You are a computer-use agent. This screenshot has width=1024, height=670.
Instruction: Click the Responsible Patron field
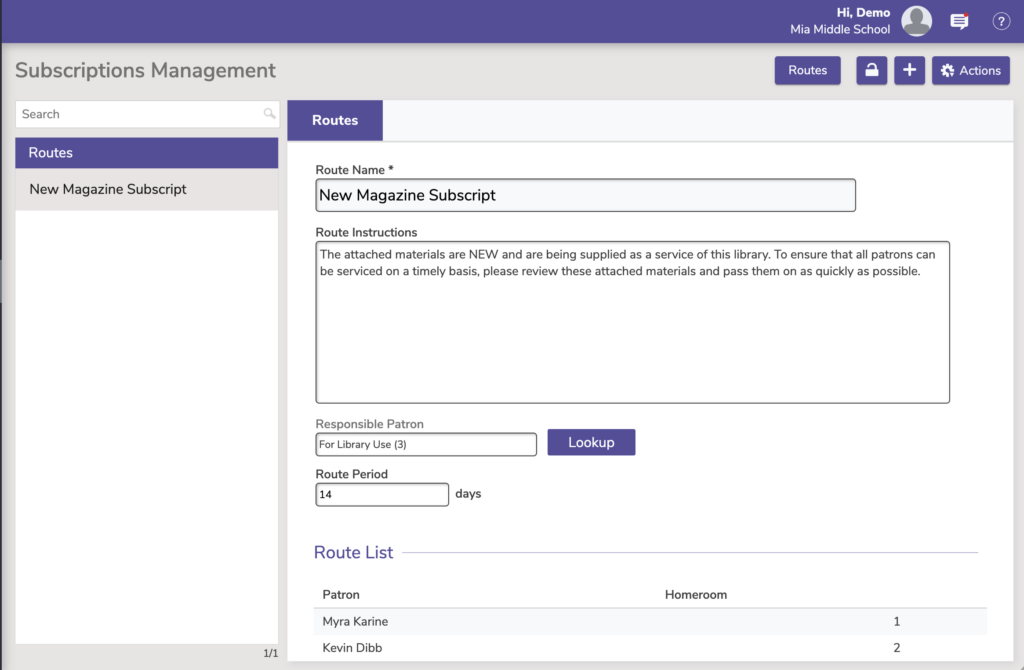(426, 444)
